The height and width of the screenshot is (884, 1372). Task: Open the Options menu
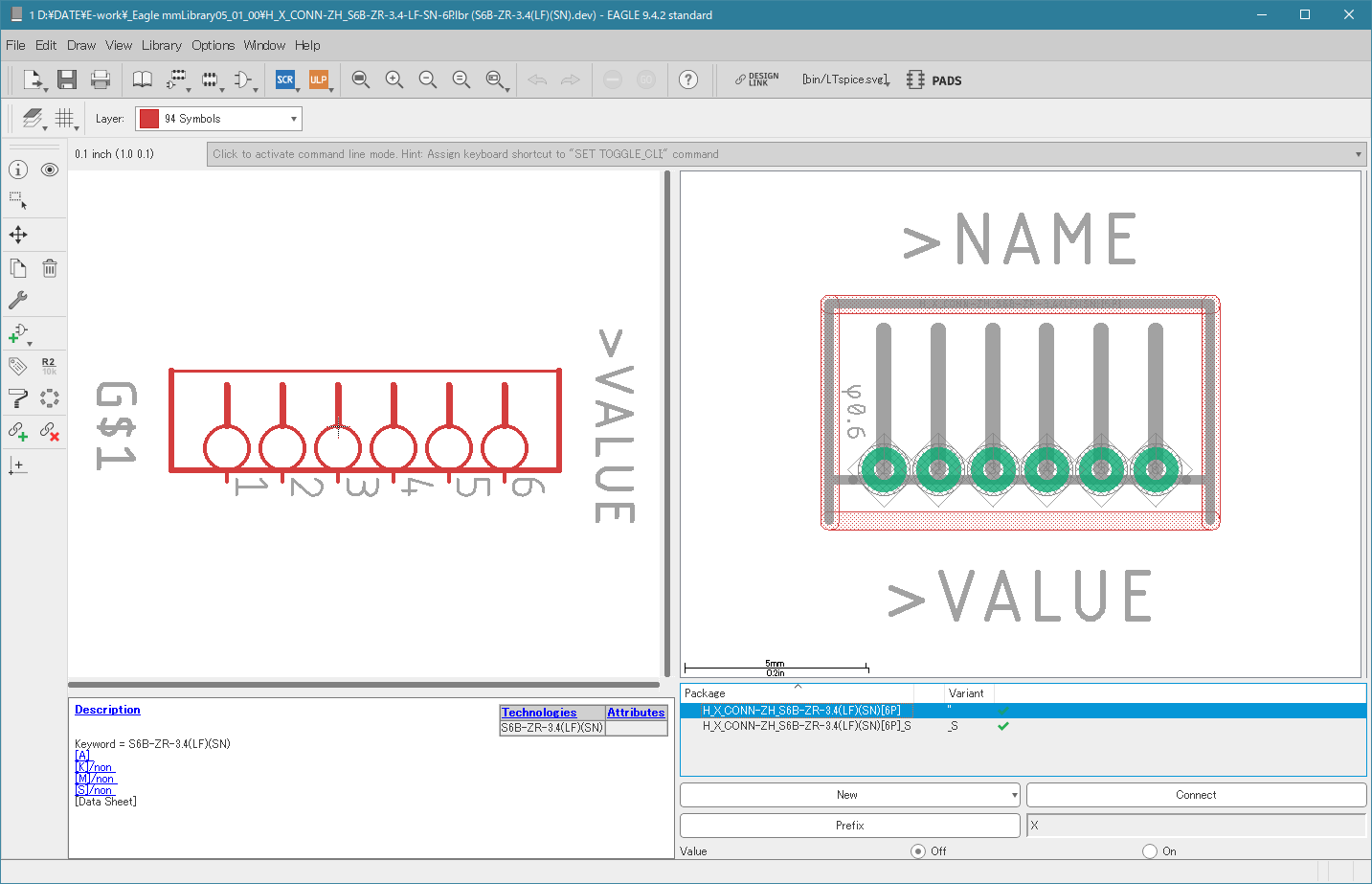(213, 45)
